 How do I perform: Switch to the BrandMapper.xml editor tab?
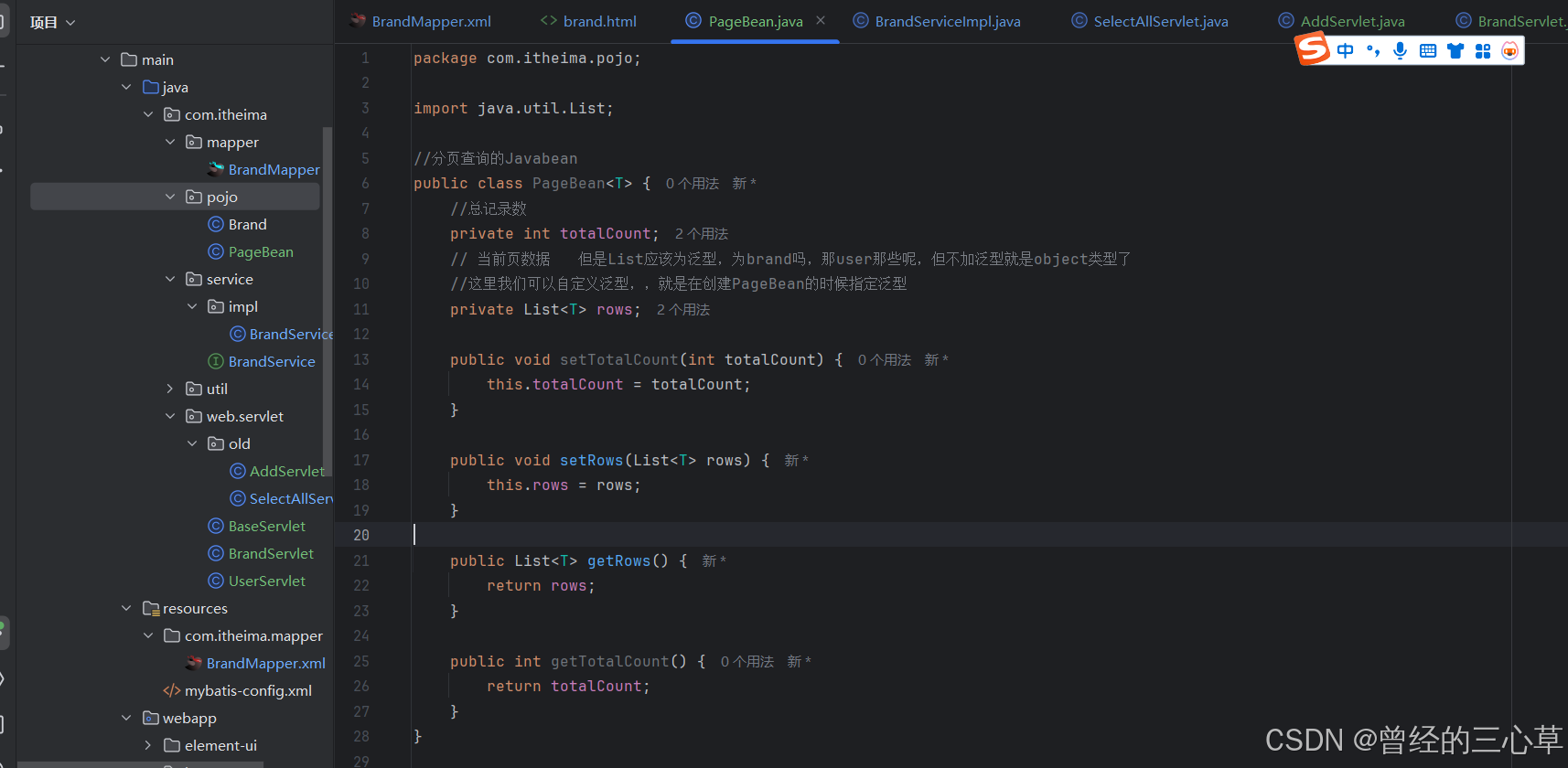tap(421, 21)
